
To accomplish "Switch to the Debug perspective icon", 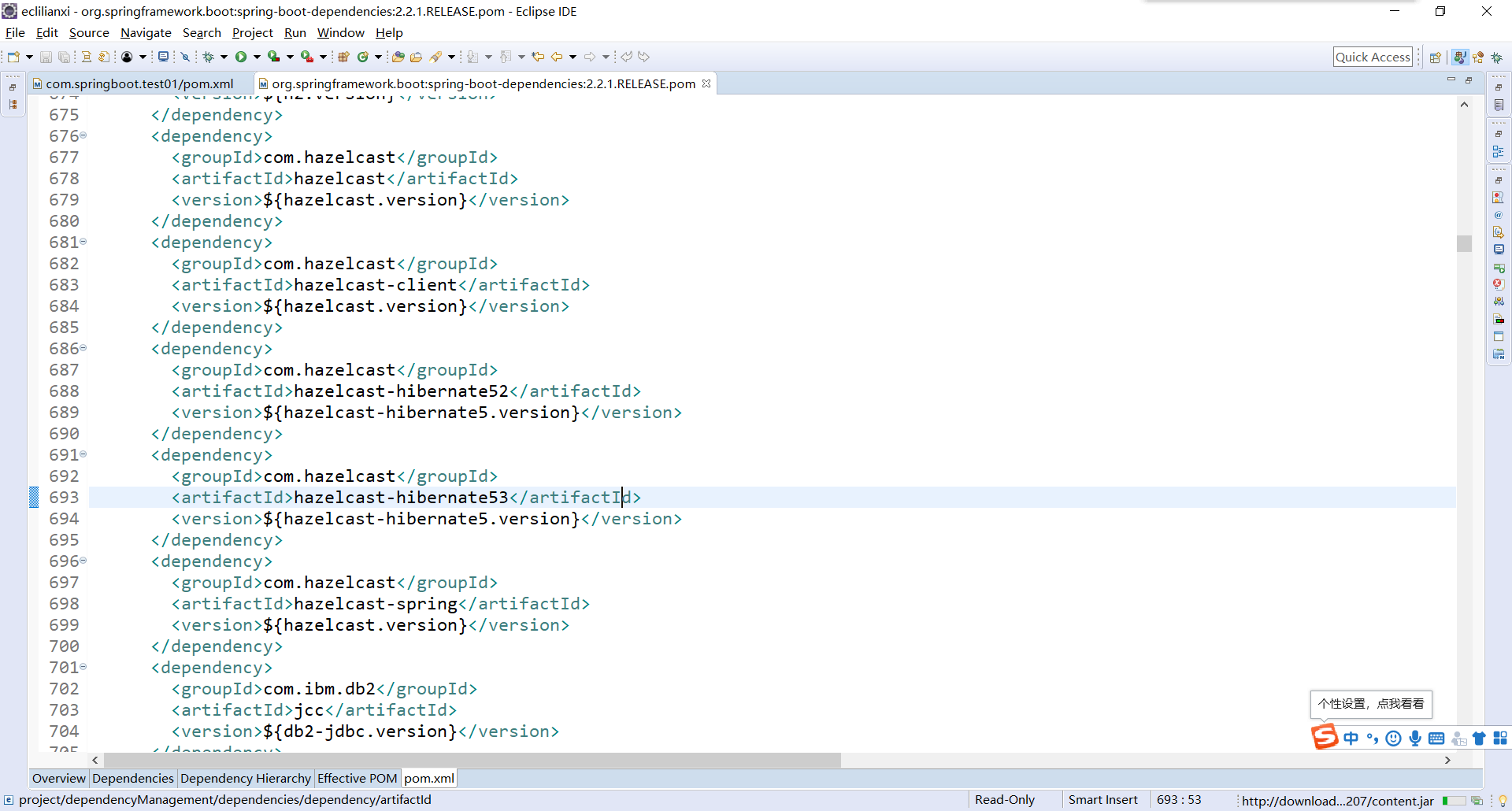I will click(x=1497, y=57).
